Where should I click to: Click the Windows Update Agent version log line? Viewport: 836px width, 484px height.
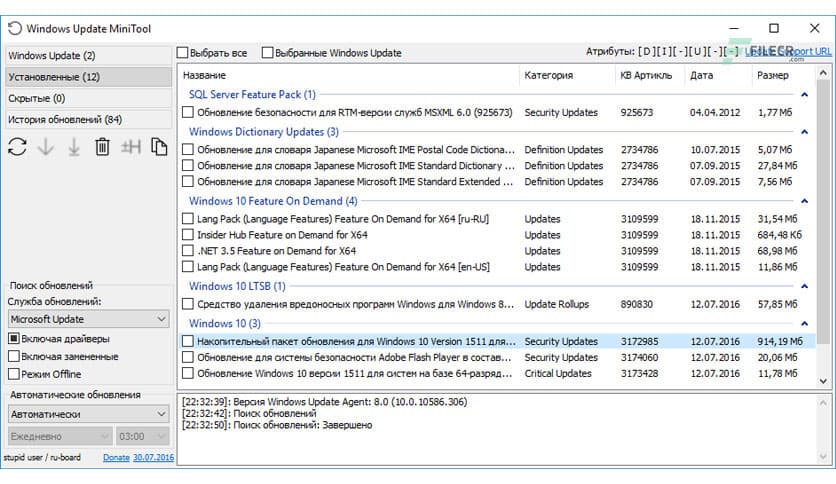(x=324, y=401)
